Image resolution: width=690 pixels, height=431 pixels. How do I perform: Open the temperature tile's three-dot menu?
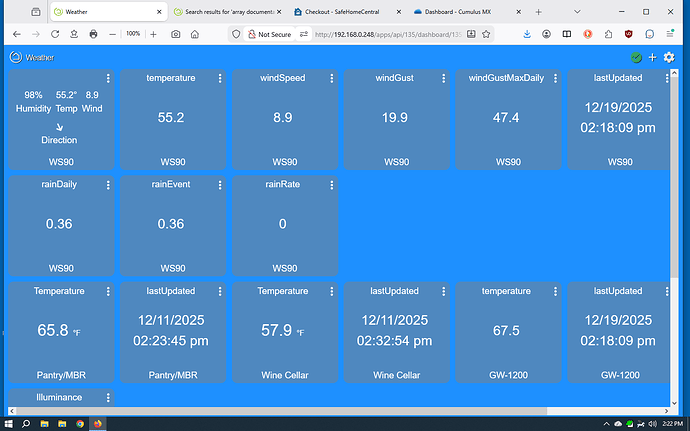220,78
